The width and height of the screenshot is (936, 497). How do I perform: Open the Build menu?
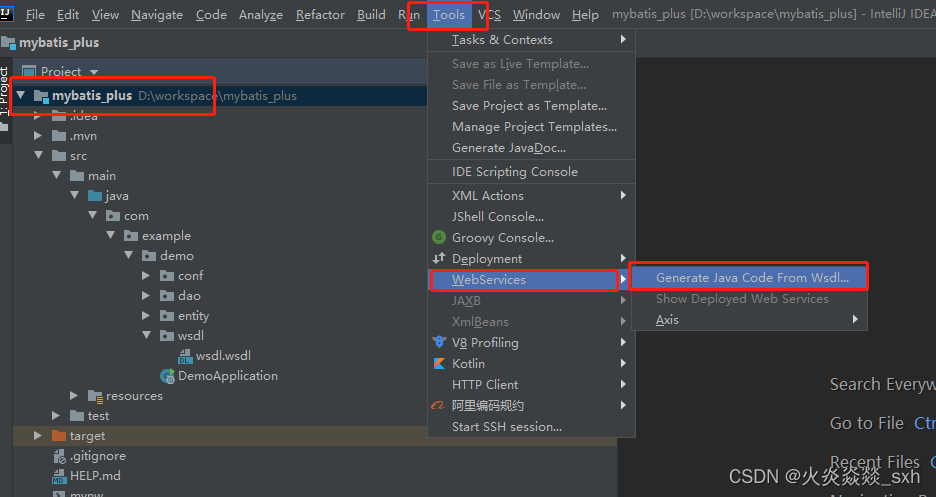(x=371, y=14)
